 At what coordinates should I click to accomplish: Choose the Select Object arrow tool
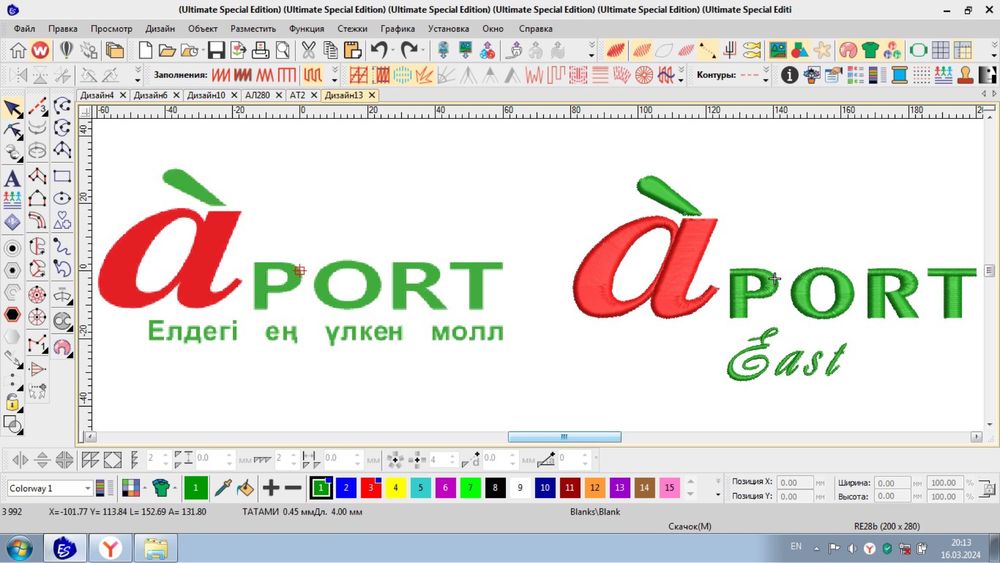pyautogui.click(x=12, y=108)
